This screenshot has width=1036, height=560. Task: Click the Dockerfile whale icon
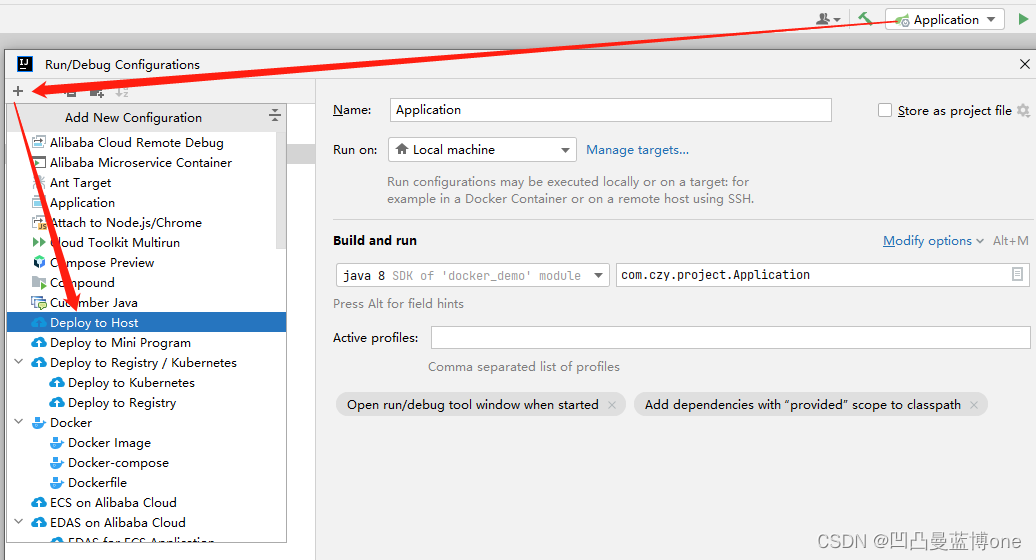[x=57, y=483]
